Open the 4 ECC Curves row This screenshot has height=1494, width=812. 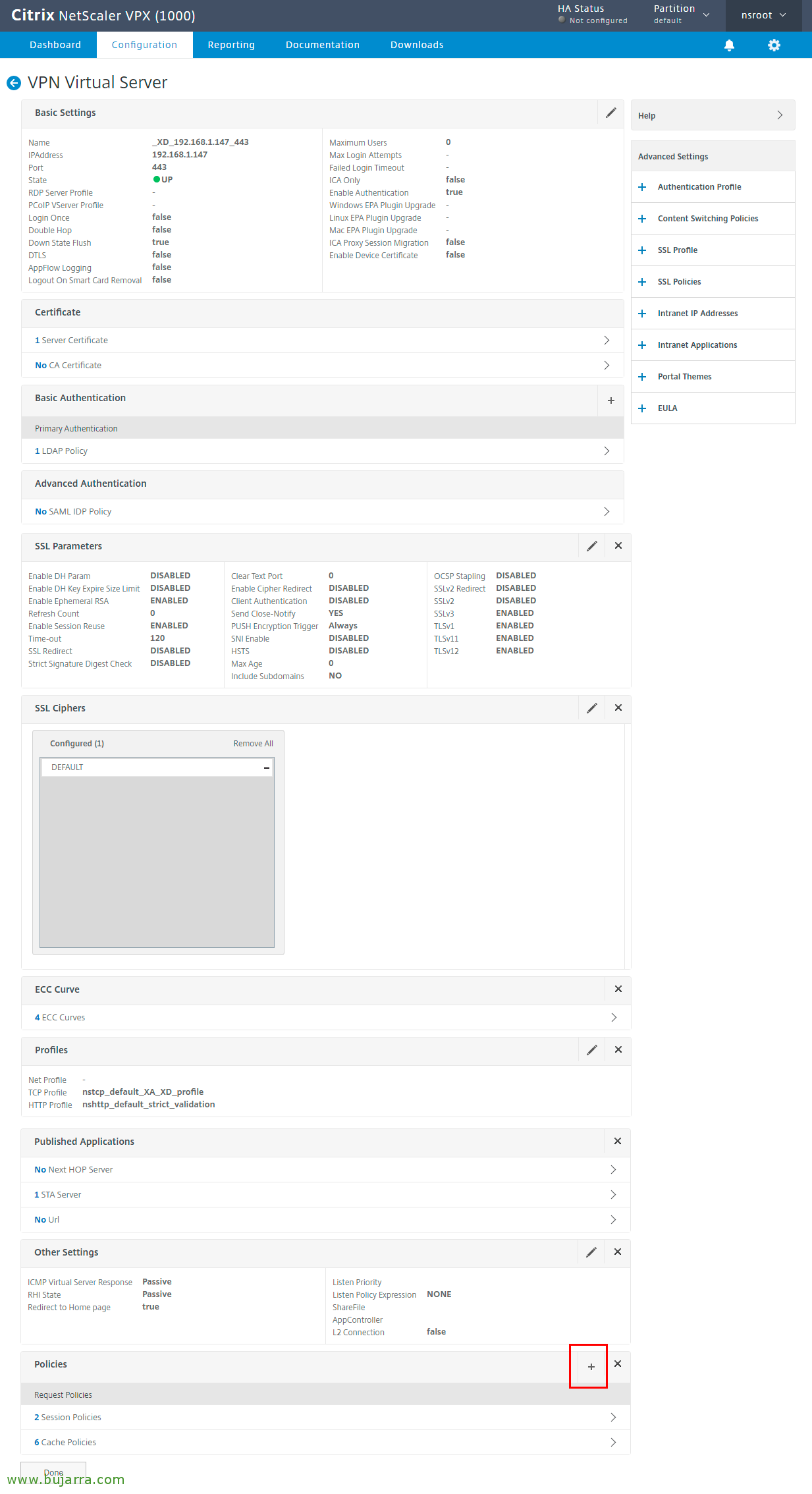[x=326, y=1018]
